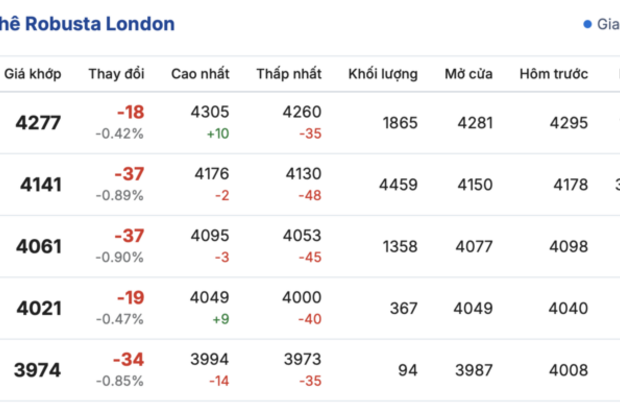Select the 4141 matched price row
This screenshot has height=413, width=620.
click(x=39, y=184)
